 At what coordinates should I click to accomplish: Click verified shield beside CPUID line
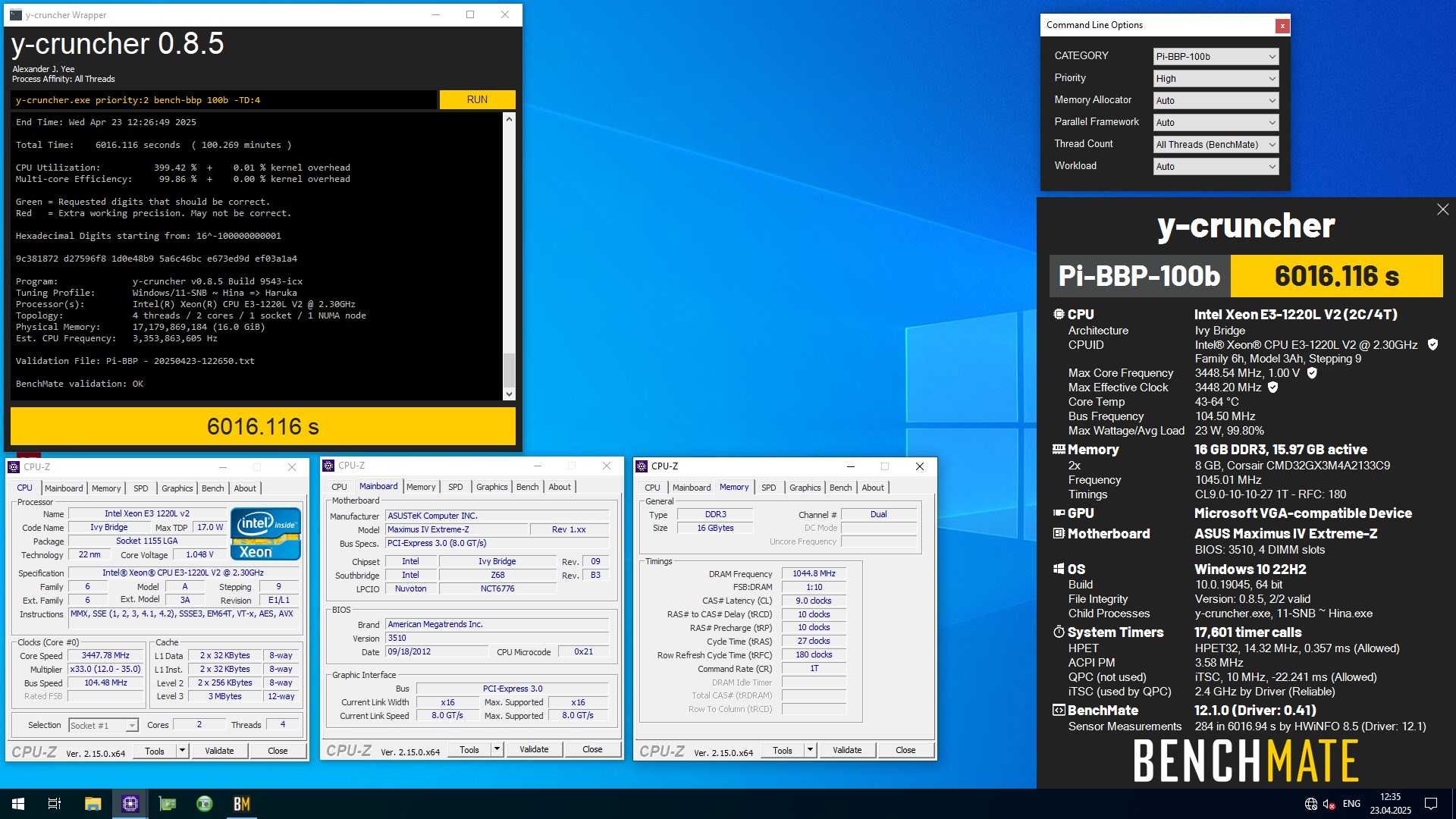1432,344
